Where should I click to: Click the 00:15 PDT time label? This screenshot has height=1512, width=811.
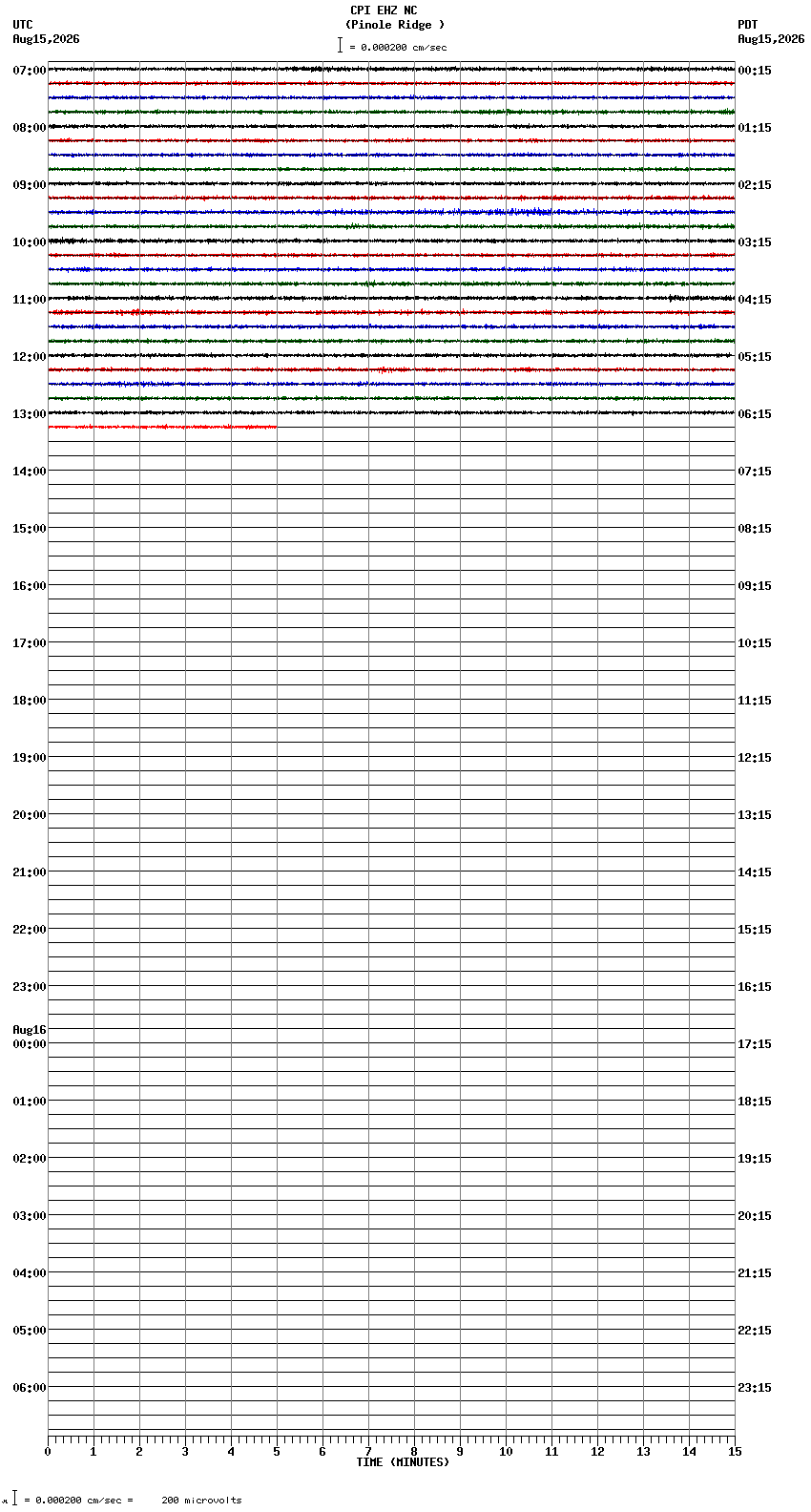755,71
